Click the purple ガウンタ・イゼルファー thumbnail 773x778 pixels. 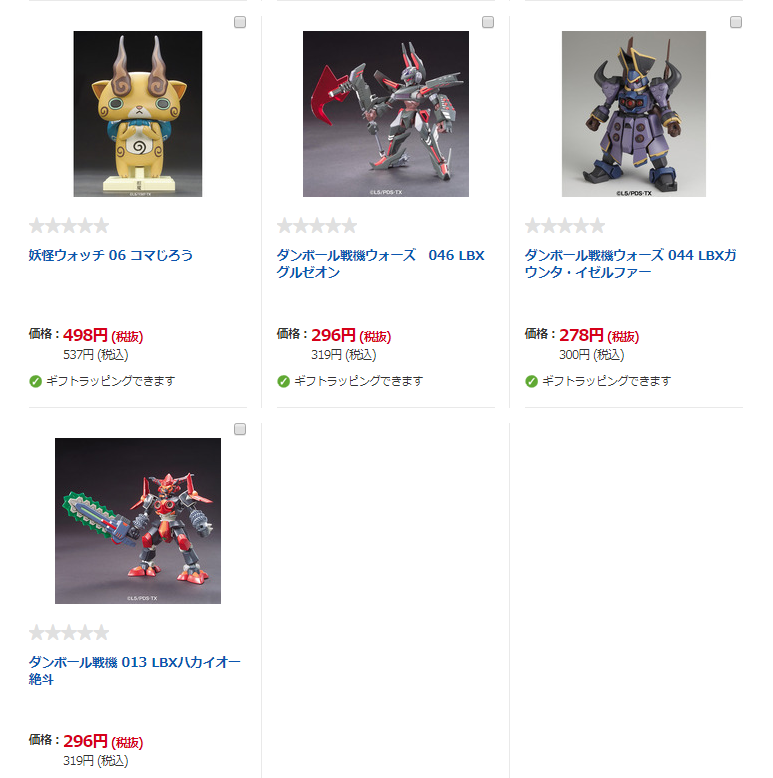634,114
